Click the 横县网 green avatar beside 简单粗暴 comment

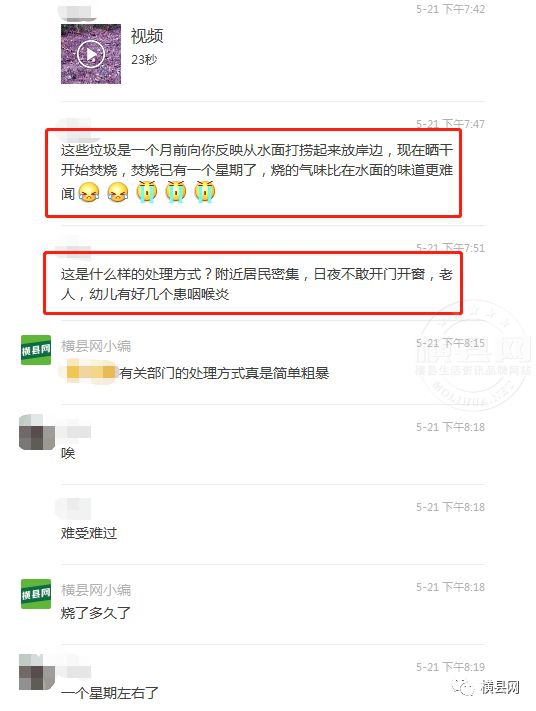pos(36,350)
